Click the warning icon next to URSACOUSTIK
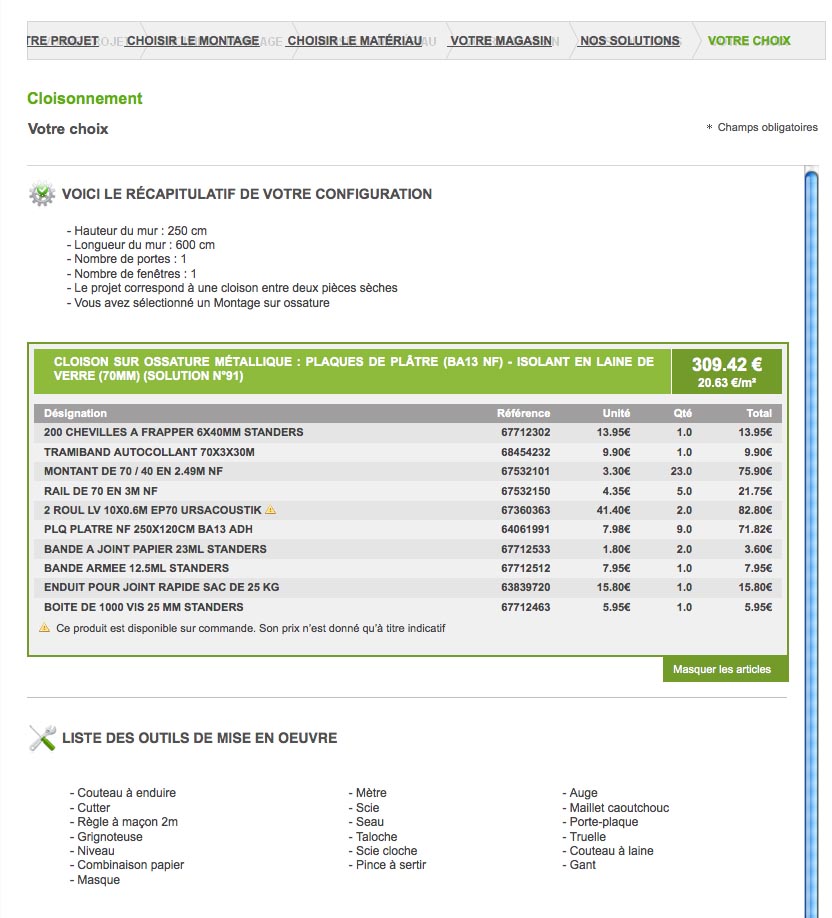 pyautogui.click(x=271, y=510)
